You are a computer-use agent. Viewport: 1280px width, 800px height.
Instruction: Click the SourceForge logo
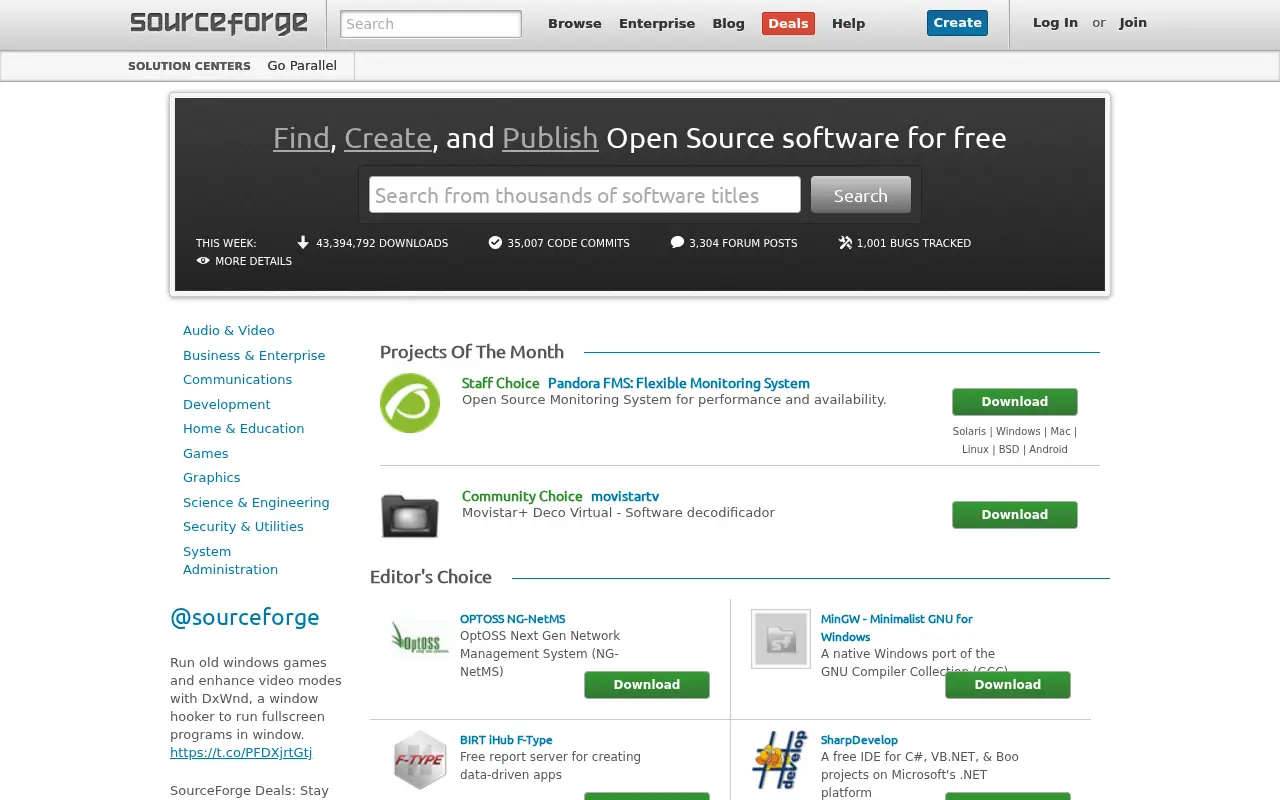(218, 23)
